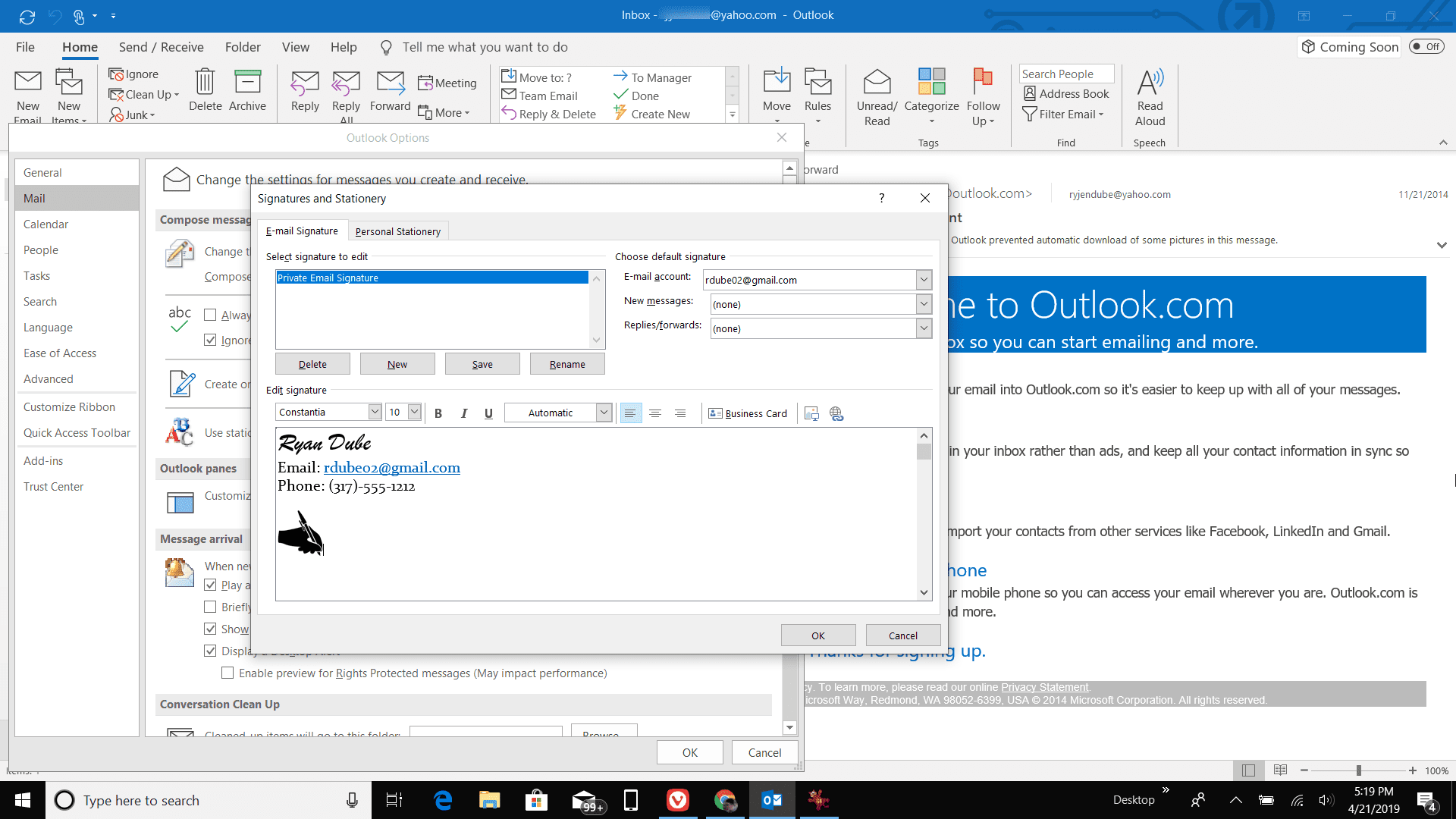Click the Insert Picture icon
Image resolution: width=1456 pixels, height=819 pixels.
point(813,413)
